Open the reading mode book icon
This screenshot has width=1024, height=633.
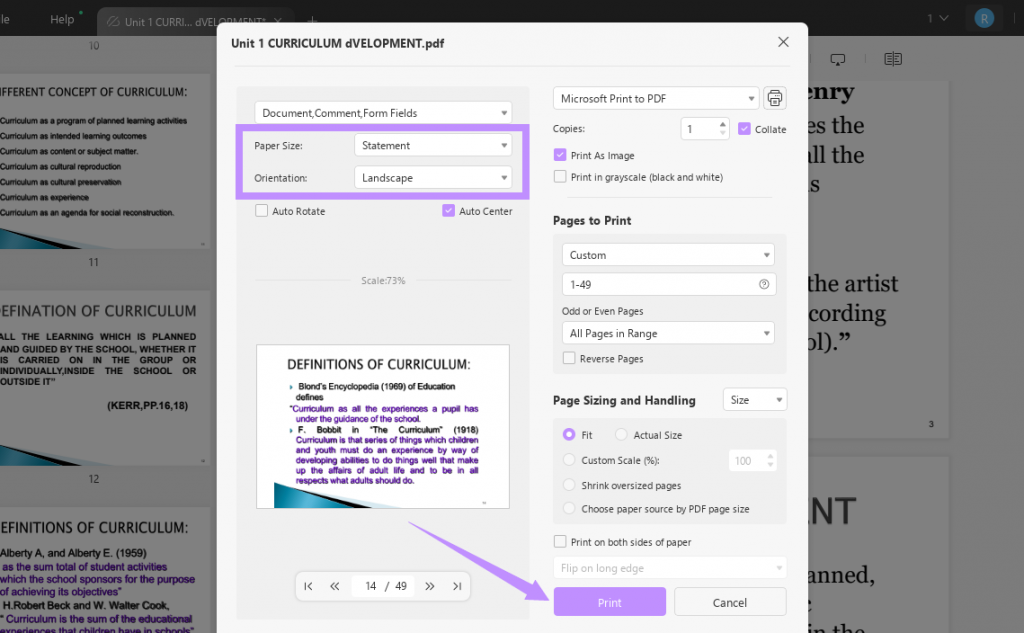click(893, 59)
